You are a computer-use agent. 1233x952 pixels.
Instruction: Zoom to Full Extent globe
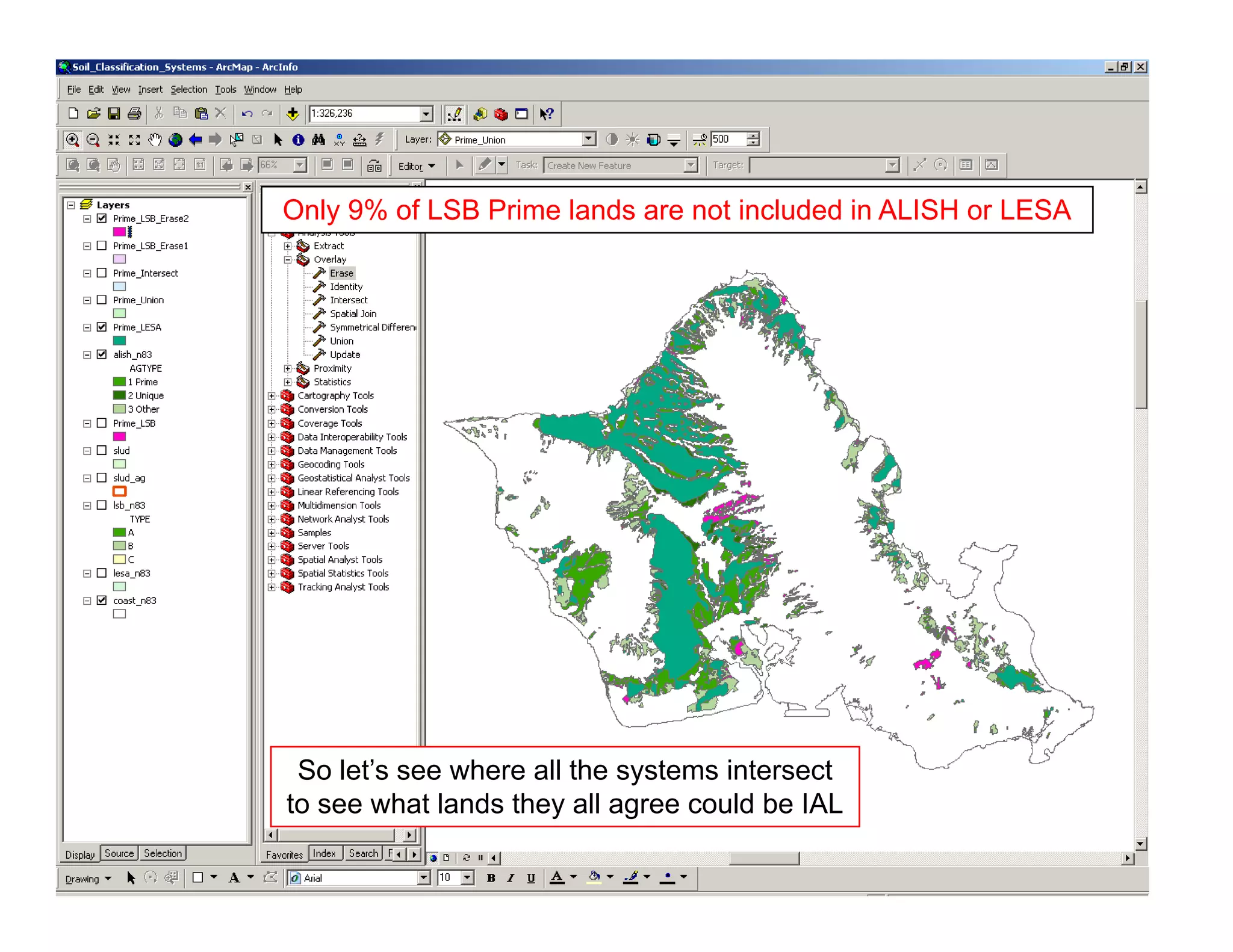click(x=175, y=140)
